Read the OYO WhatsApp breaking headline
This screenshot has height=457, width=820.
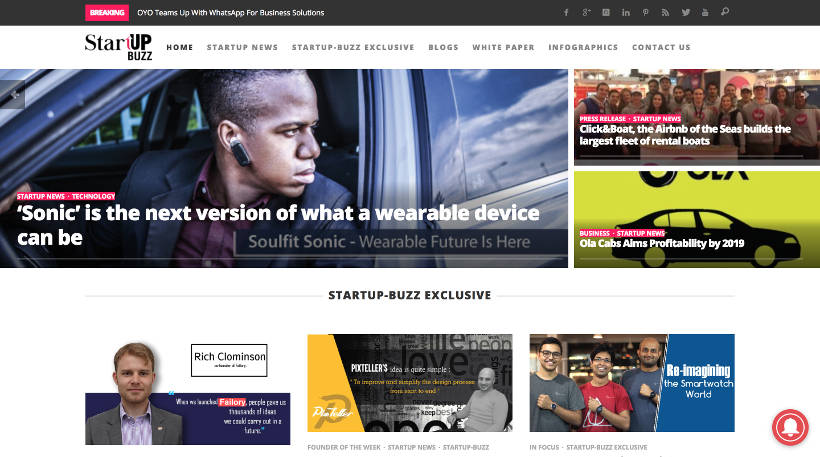pos(231,13)
